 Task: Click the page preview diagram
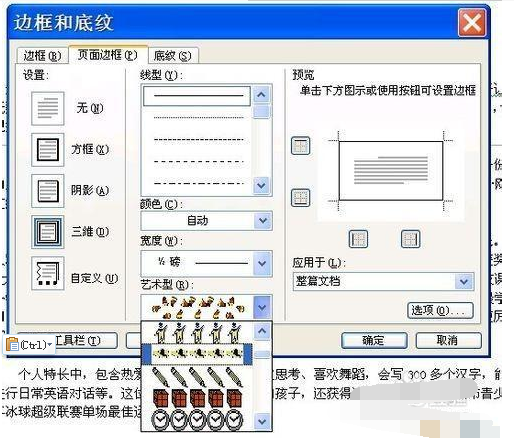(x=391, y=171)
